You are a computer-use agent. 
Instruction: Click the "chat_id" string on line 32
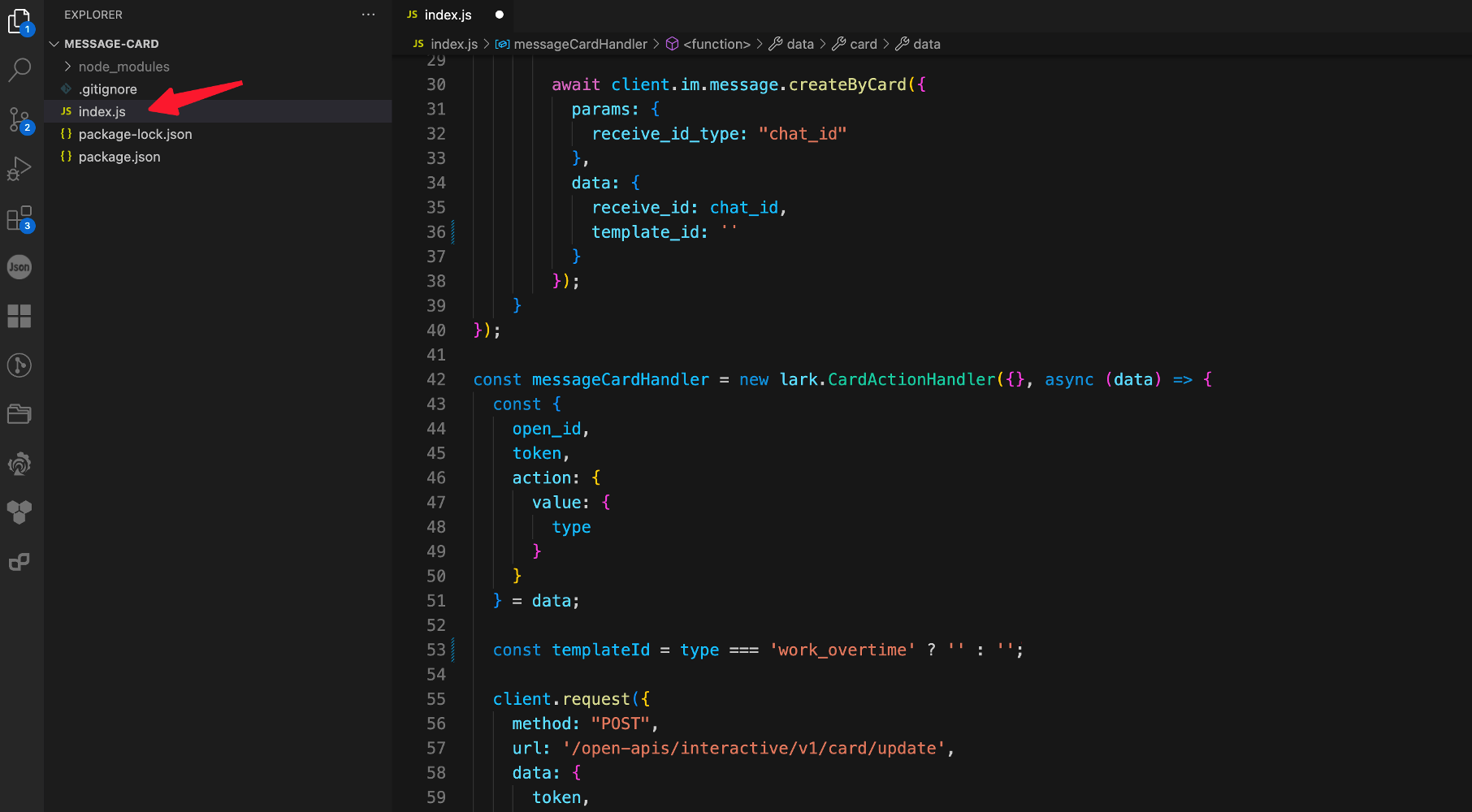click(803, 134)
